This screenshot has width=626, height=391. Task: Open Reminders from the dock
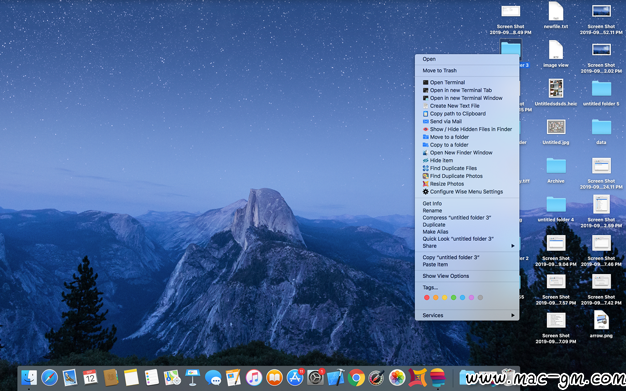[x=152, y=377]
